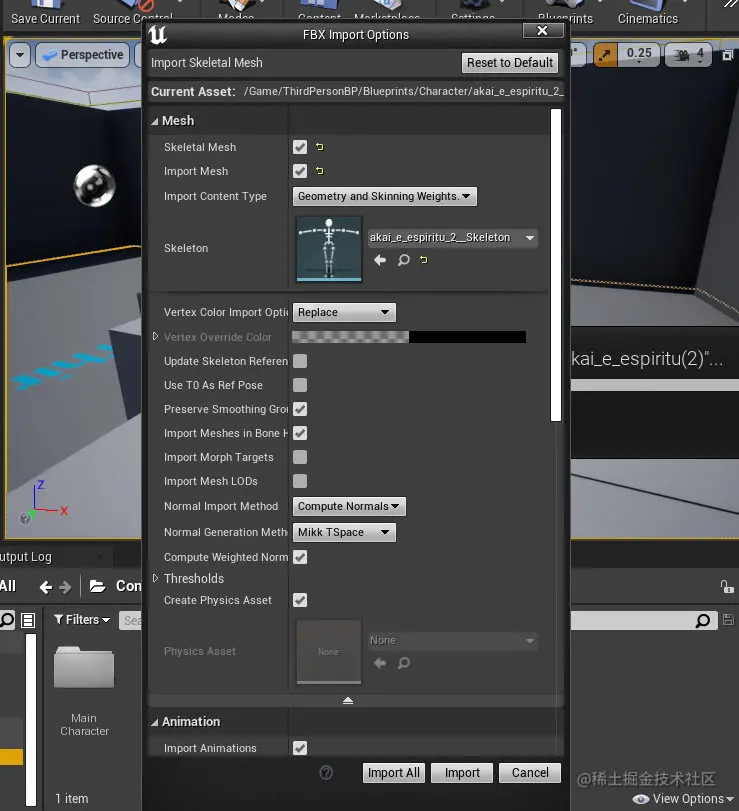The image size is (739, 811).
Task: Reset Import Mesh option to default
Action: (320, 171)
